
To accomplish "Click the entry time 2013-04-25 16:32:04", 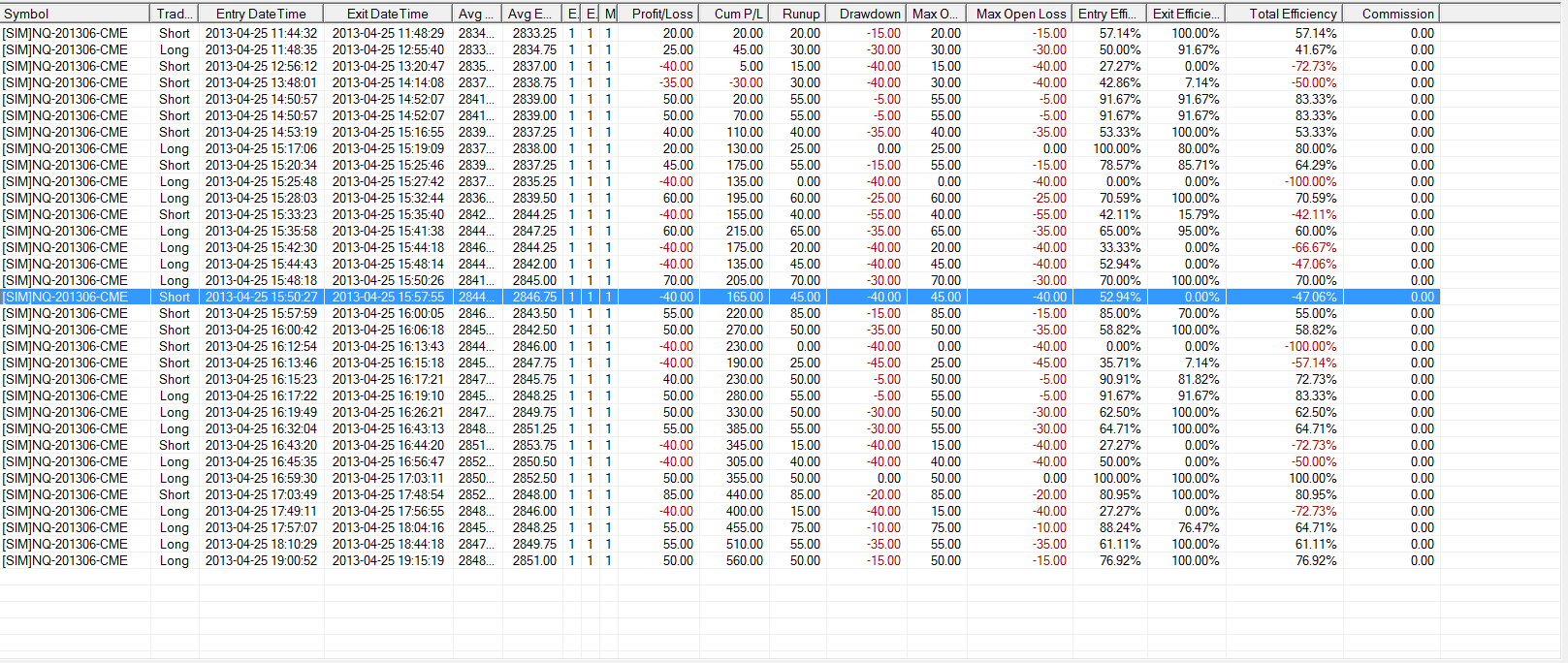I will [x=261, y=428].
